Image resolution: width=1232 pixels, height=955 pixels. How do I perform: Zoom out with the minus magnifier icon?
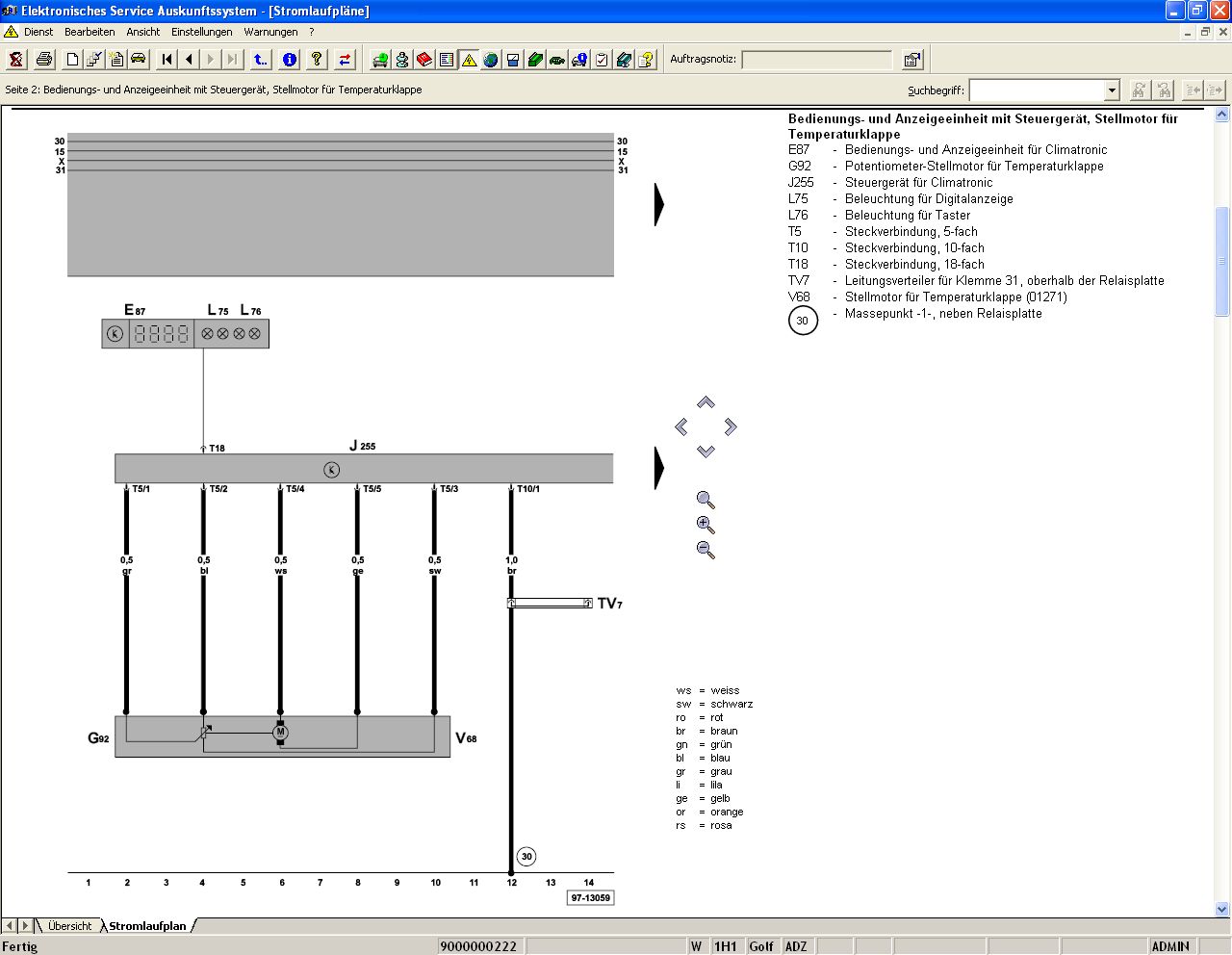(706, 550)
